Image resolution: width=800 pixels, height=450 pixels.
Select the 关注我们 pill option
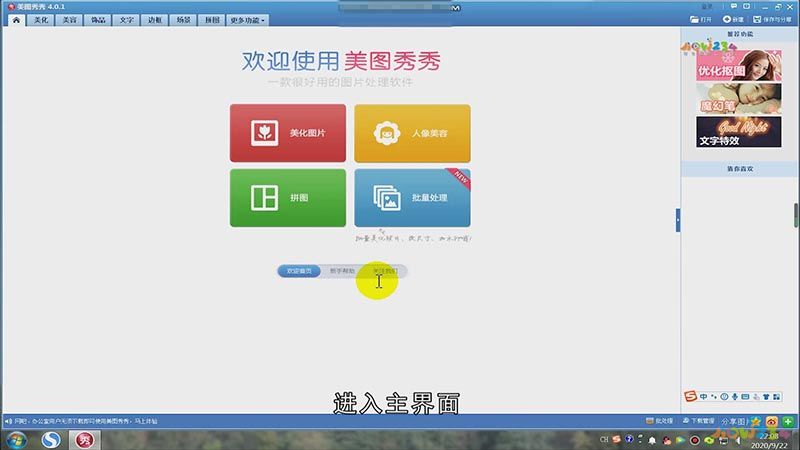(x=385, y=271)
